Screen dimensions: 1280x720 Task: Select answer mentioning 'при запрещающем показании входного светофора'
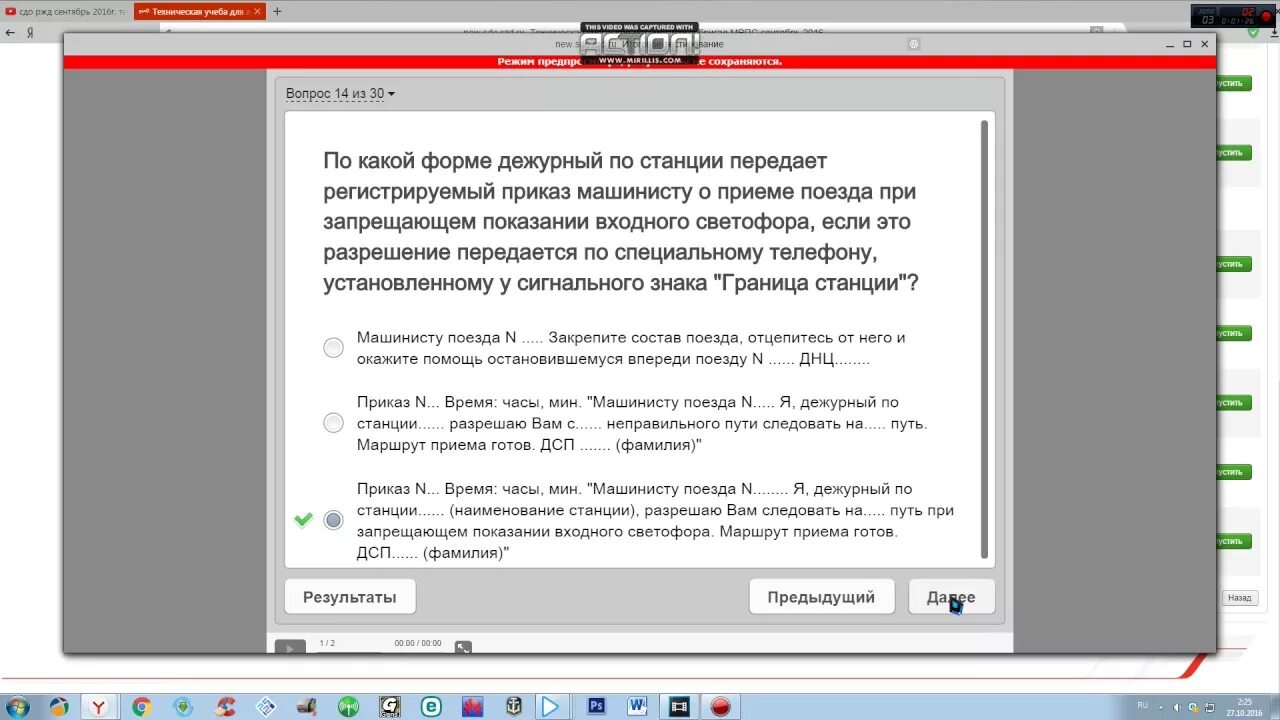pos(333,520)
